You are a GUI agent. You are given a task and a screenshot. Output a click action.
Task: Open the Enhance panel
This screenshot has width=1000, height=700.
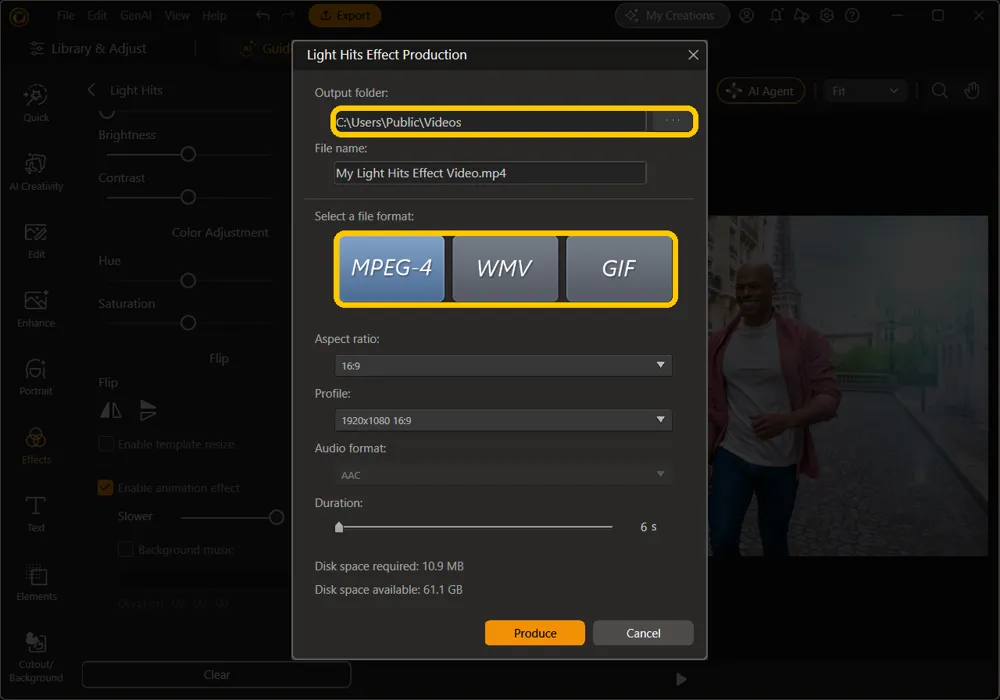36,309
